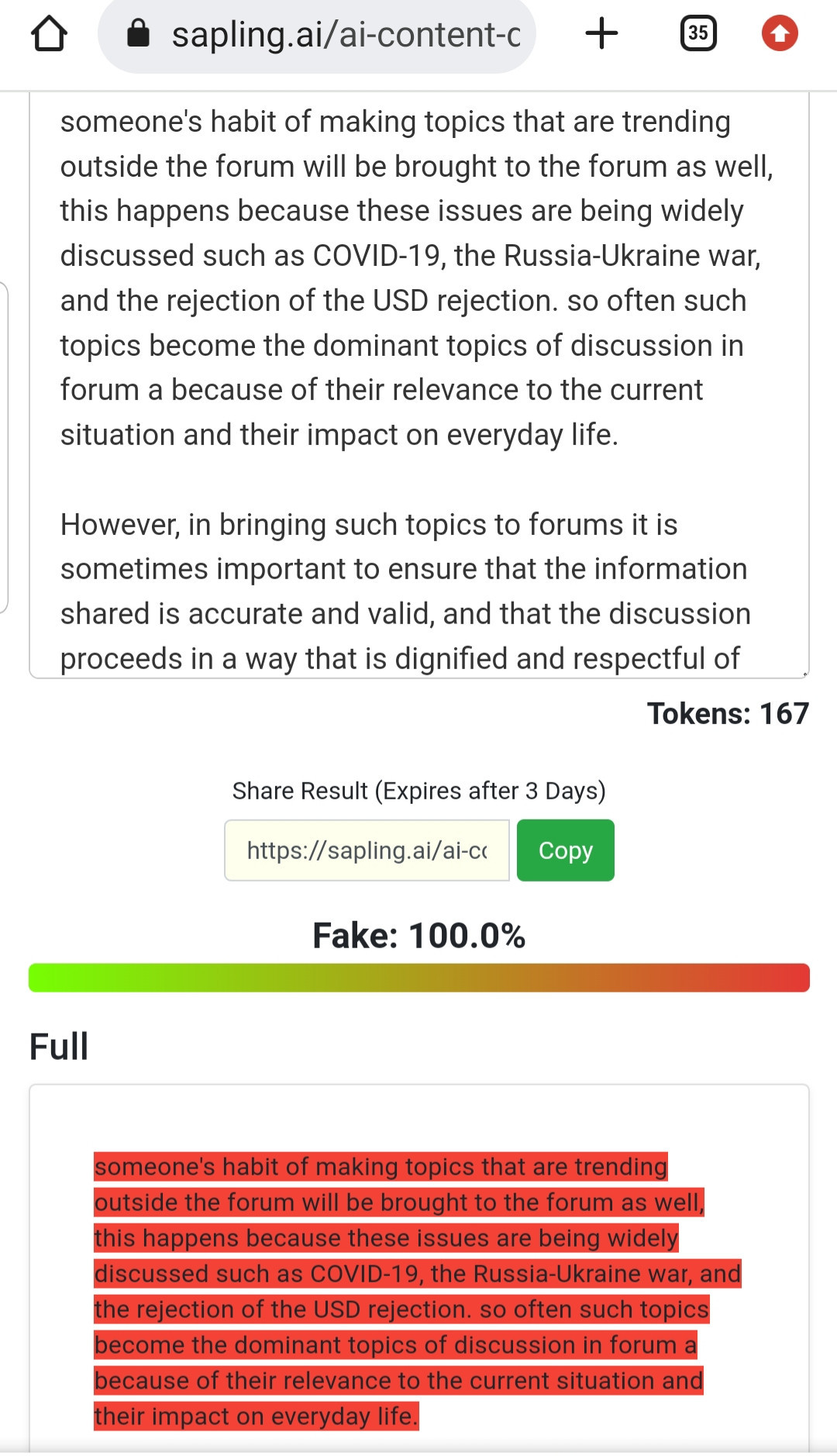Screen dimensions: 837x1456
Task: Select the sapling.ai address bar
Action: [316, 35]
